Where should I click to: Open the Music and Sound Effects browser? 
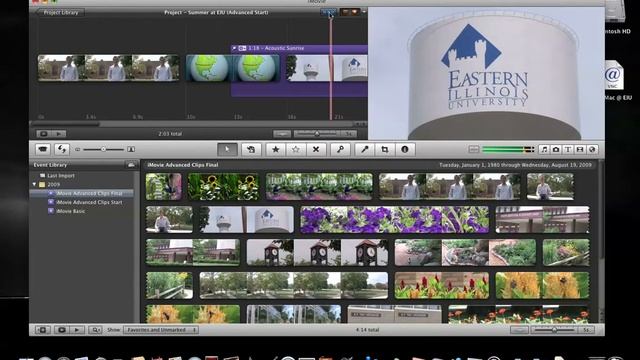[x=544, y=149]
